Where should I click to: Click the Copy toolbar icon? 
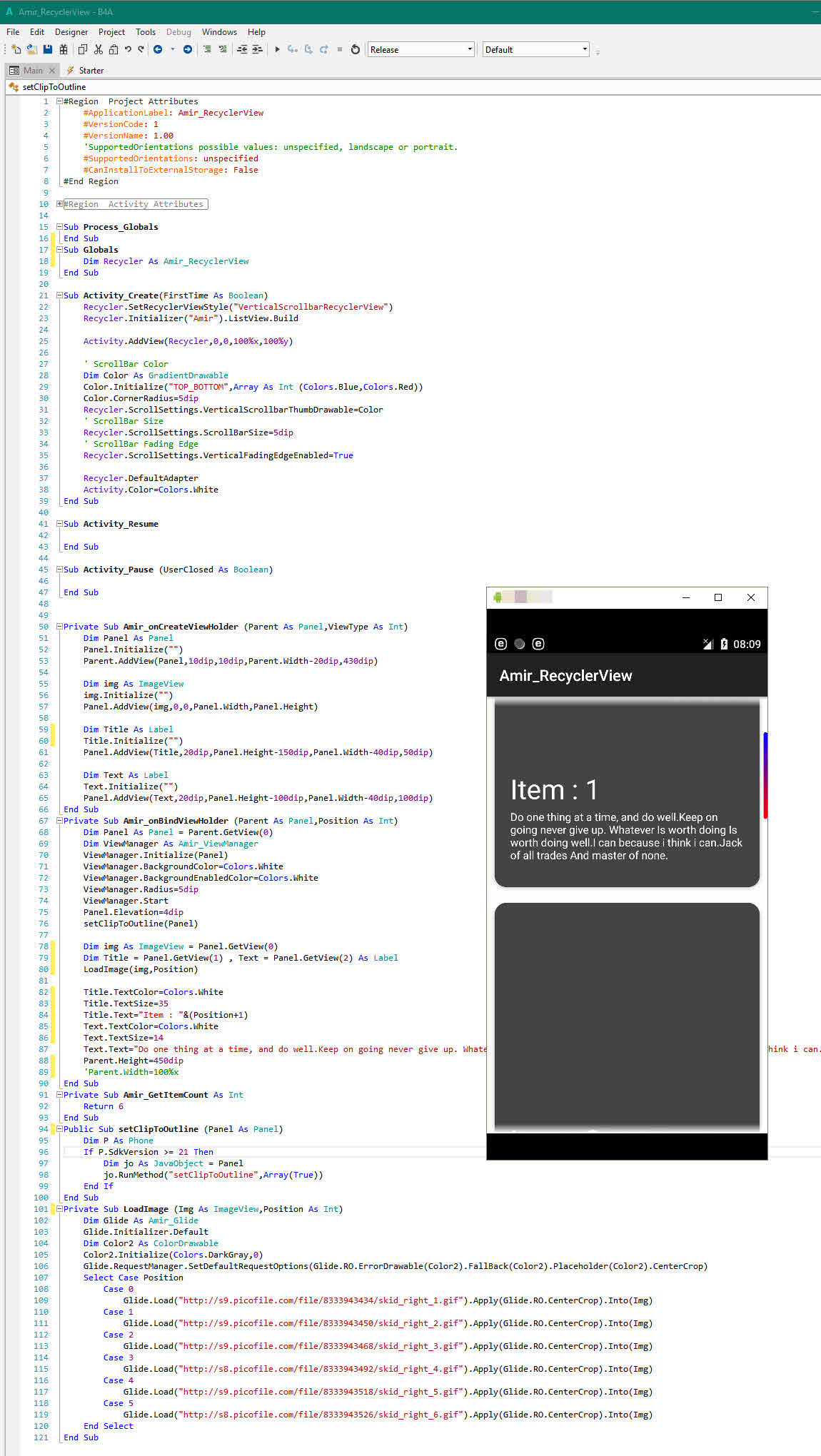82,49
